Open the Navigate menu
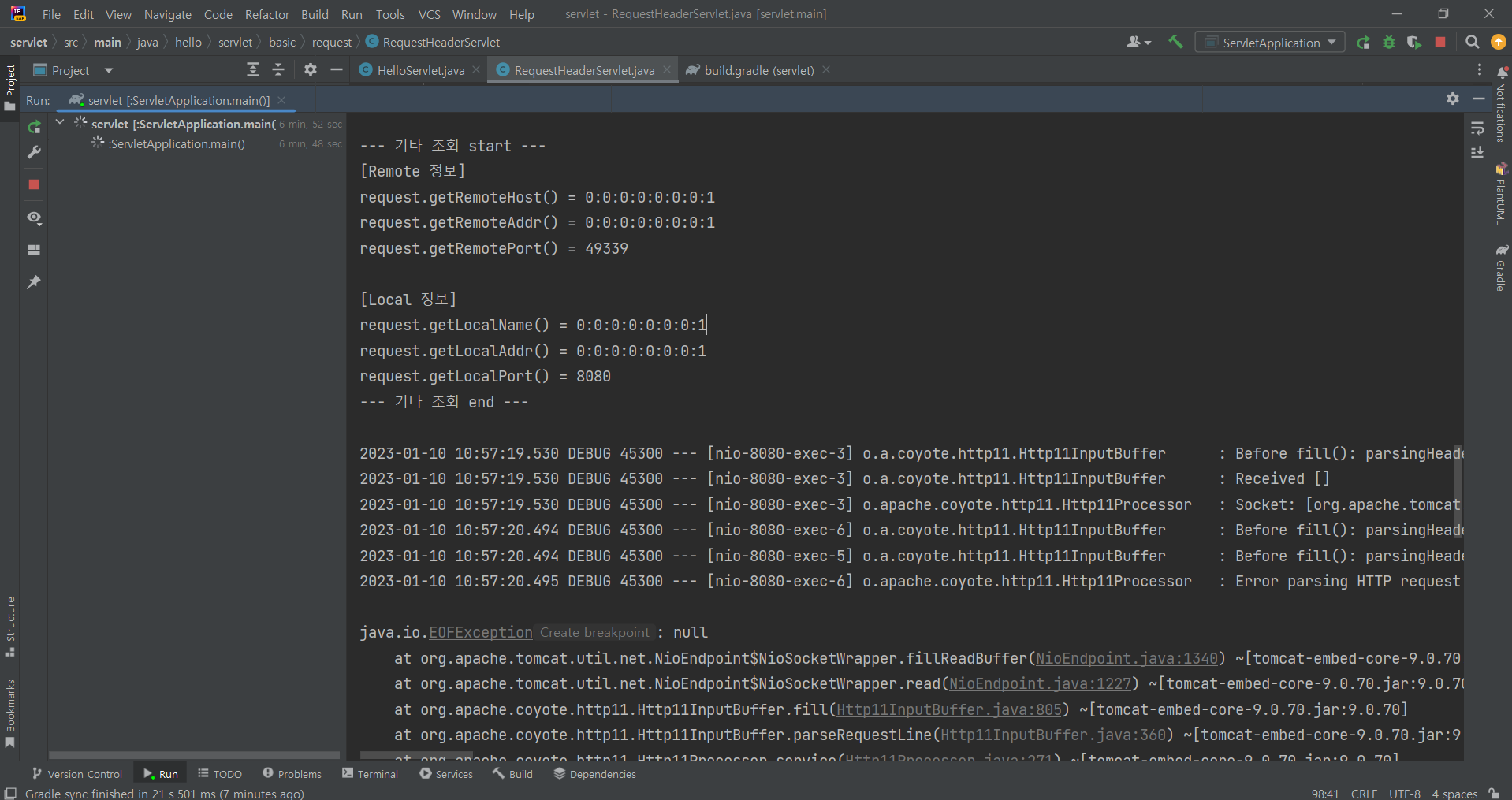This screenshot has height=800, width=1512. click(x=167, y=14)
